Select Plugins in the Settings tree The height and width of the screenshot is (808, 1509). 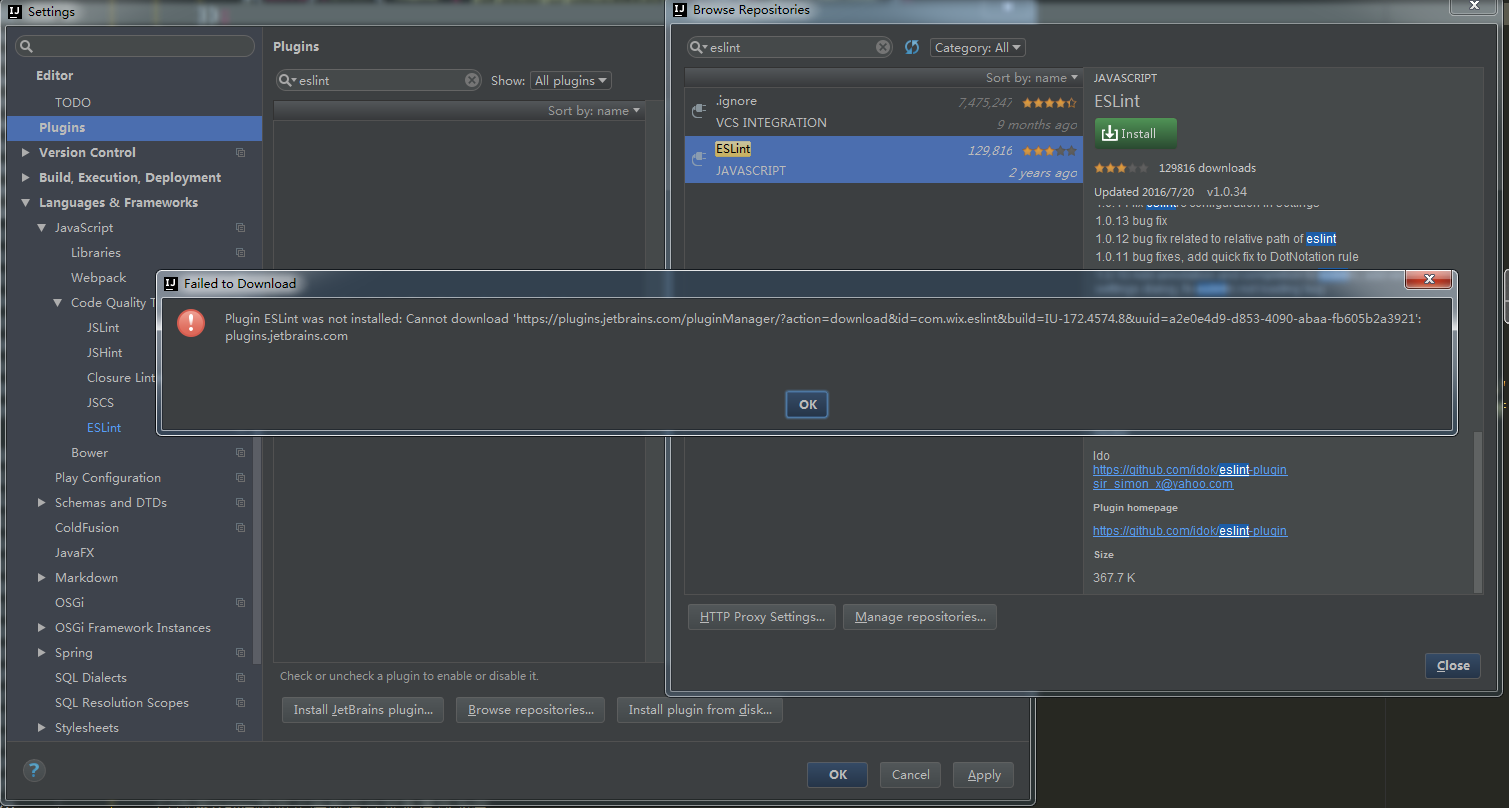point(134,128)
